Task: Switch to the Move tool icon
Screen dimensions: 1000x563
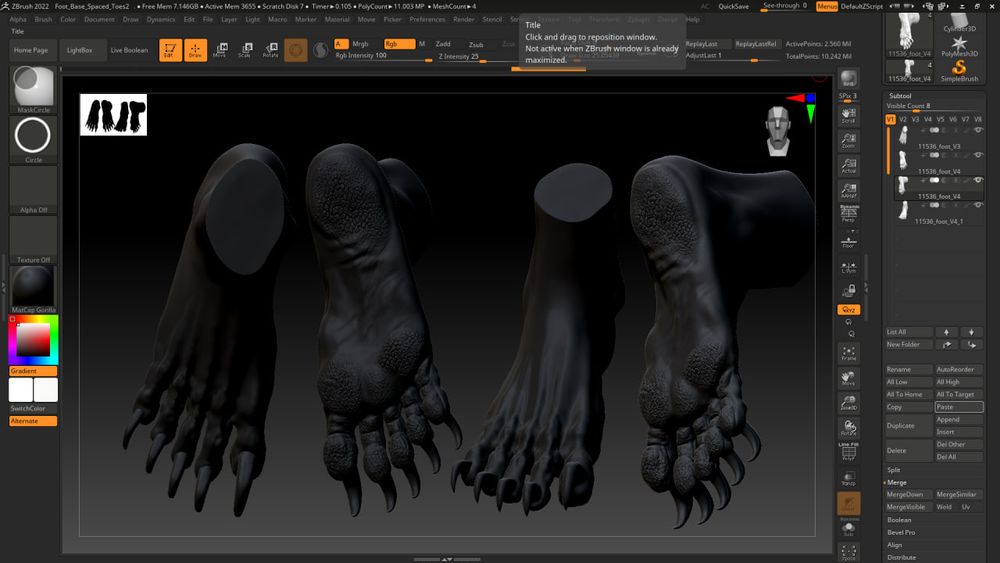Action: [x=220, y=50]
